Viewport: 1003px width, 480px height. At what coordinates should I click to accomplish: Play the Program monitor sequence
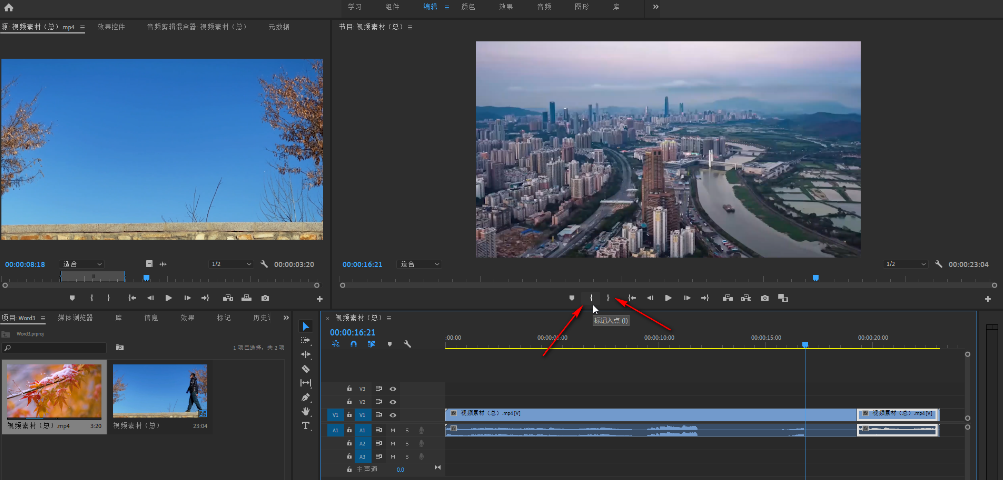pos(668,298)
